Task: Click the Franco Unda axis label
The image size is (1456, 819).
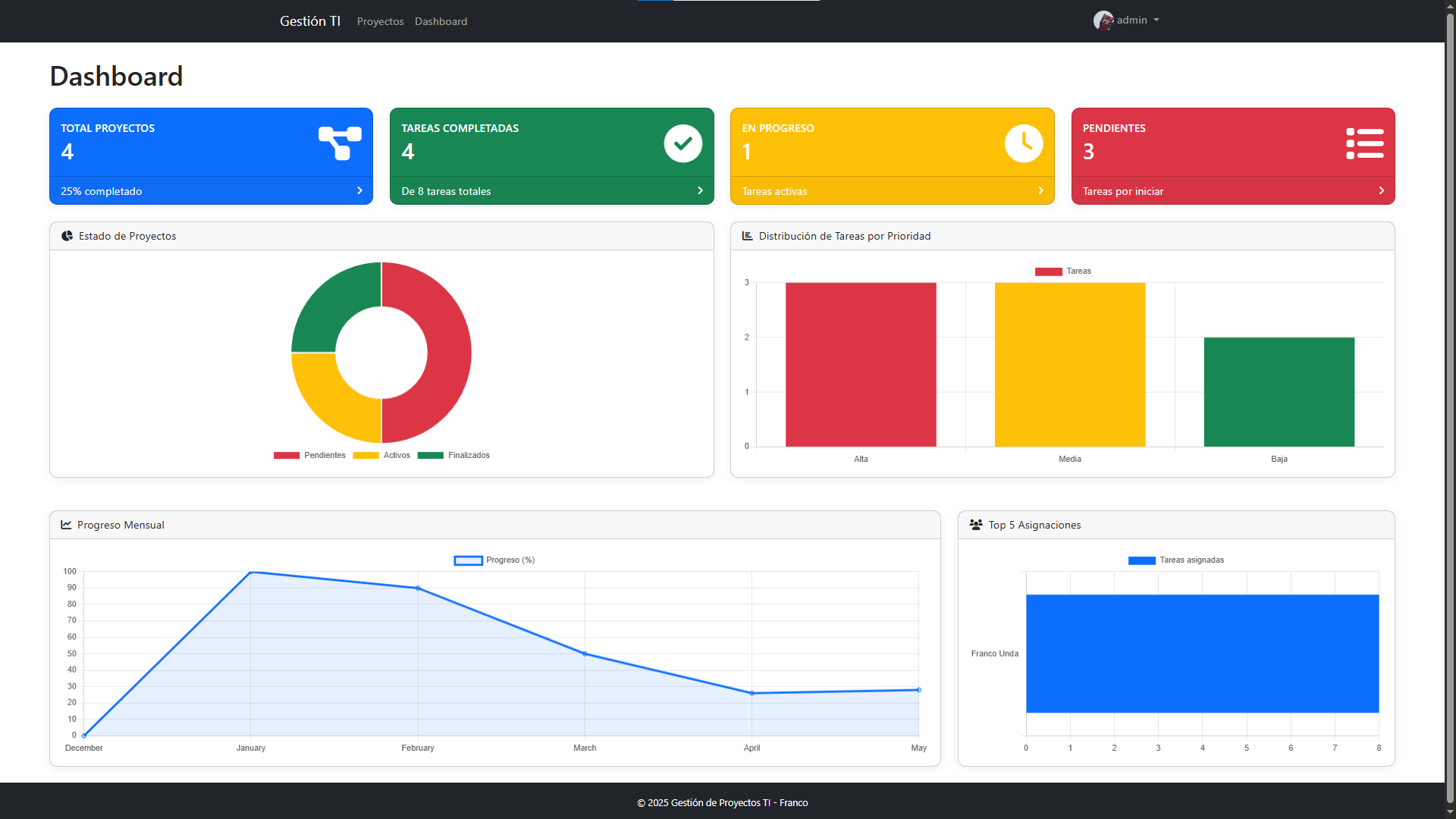Action: tap(994, 654)
